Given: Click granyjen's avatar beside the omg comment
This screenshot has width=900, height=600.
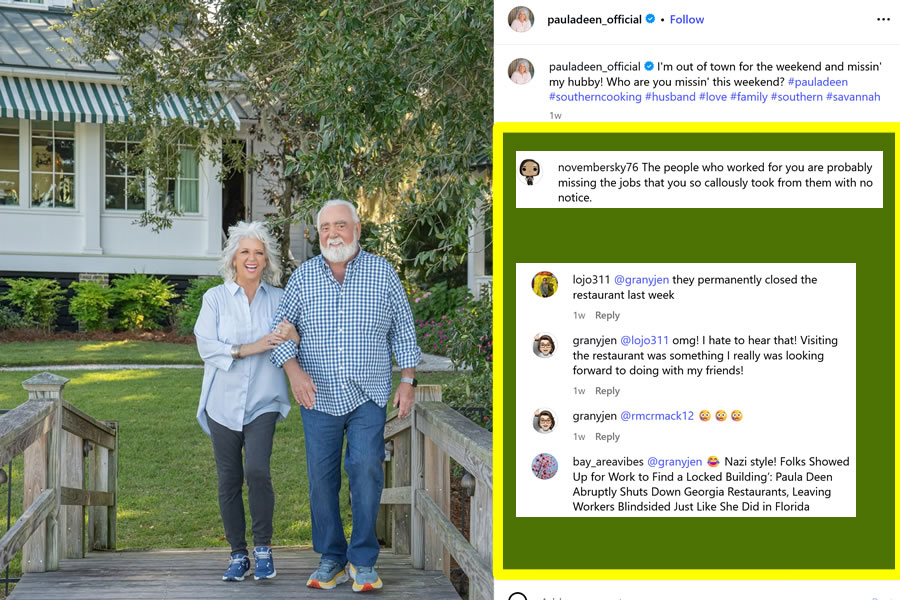Looking at the screenshot, I should point(545,345).
